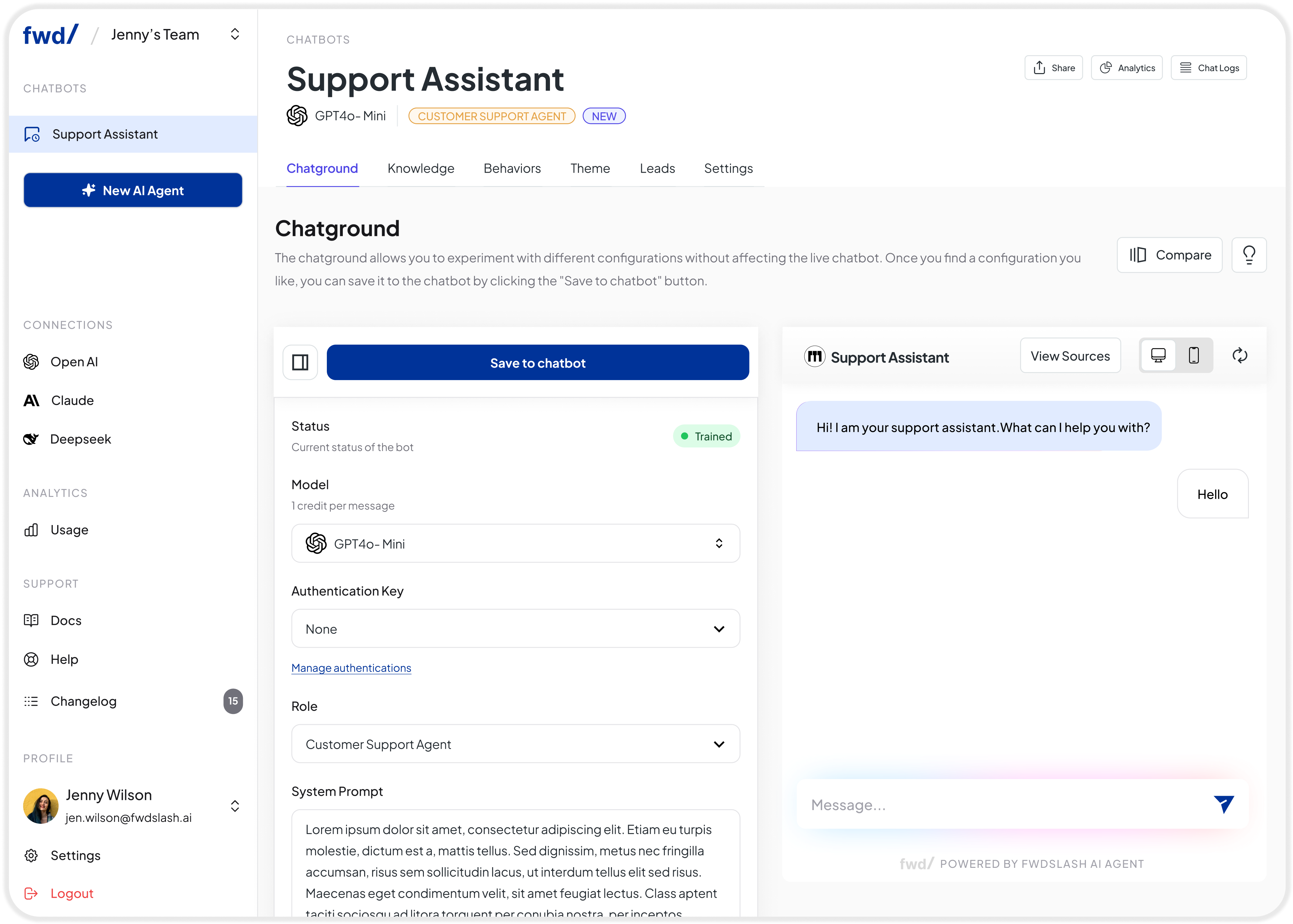Log out via the Logout item

pyautogui.click(x=59, y=893)
